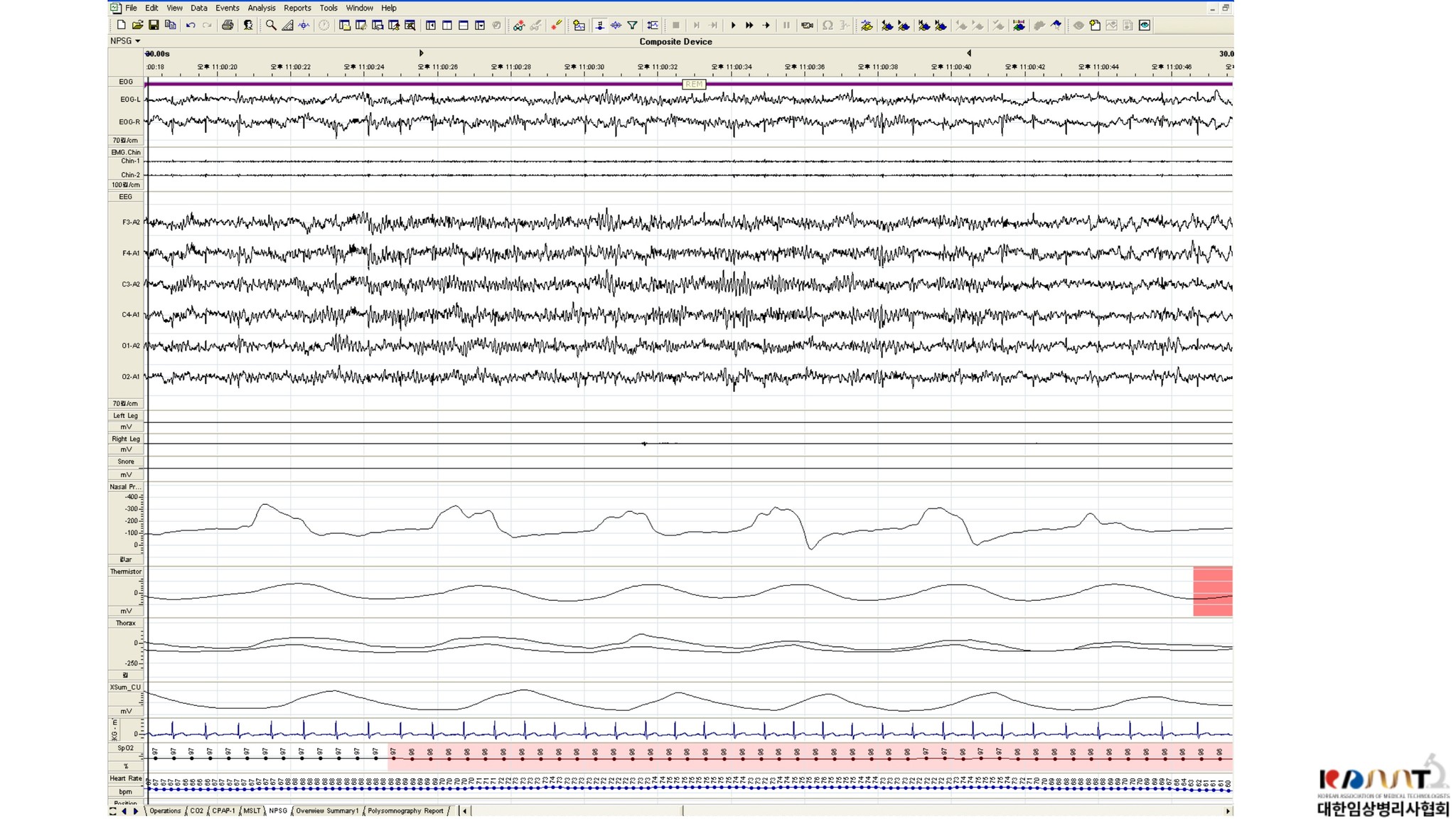This screenshot has height=819, width=1456.
Task: Open the Analysis menu
Action: [261, 8]
